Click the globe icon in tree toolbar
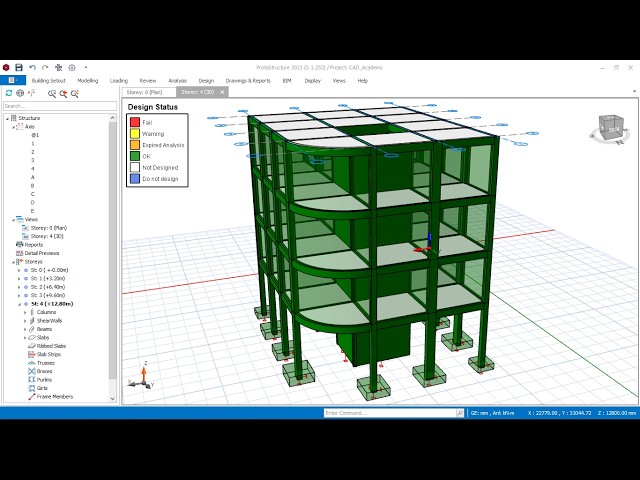 [x=20, y=93]
